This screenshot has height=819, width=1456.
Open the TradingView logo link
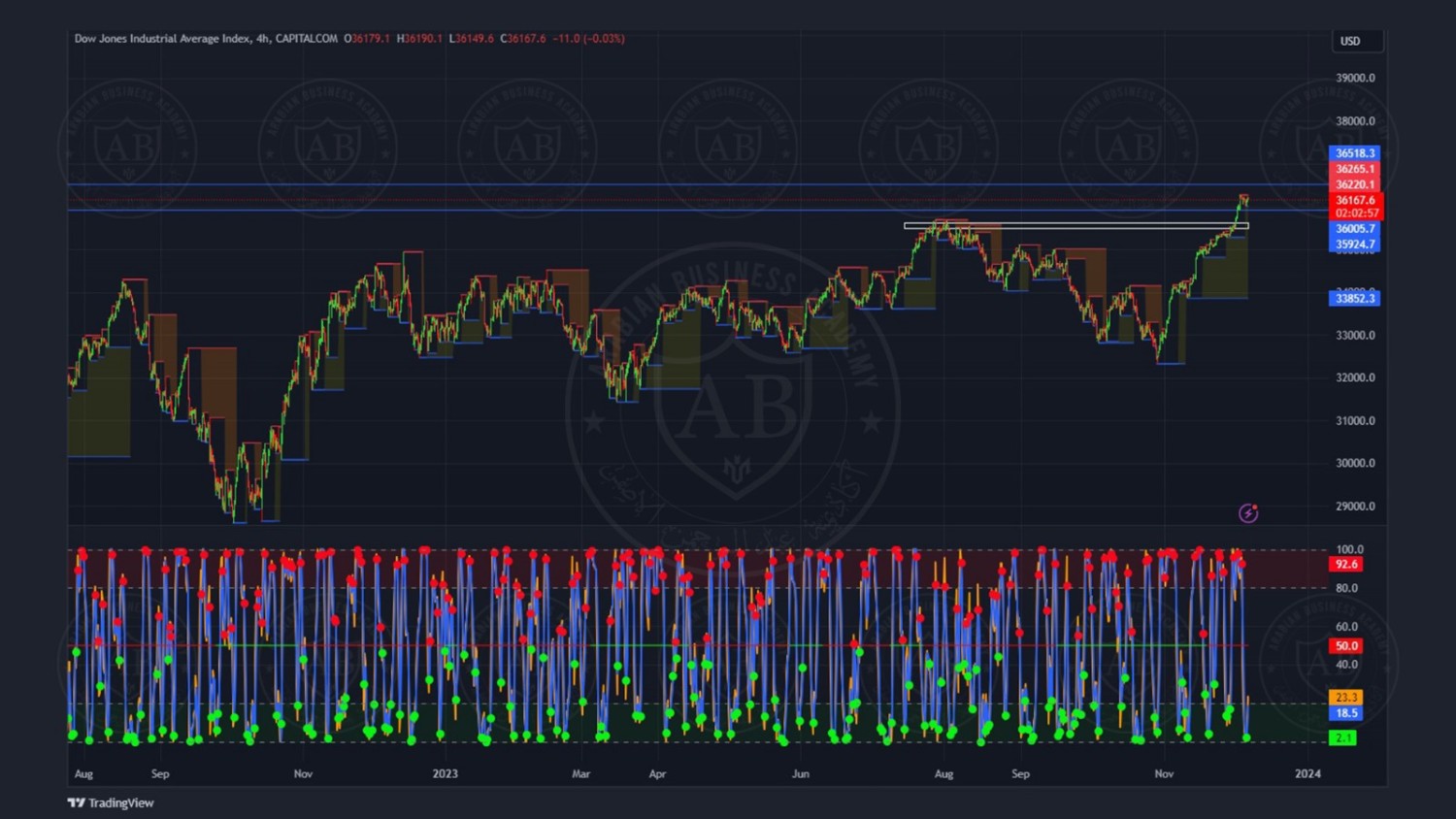point(111,803)
